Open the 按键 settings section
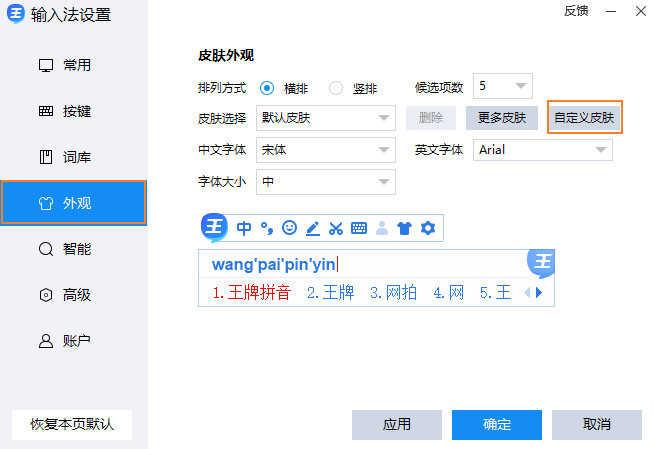The height and width of the screenshot is (449, 654). [74, 111]
